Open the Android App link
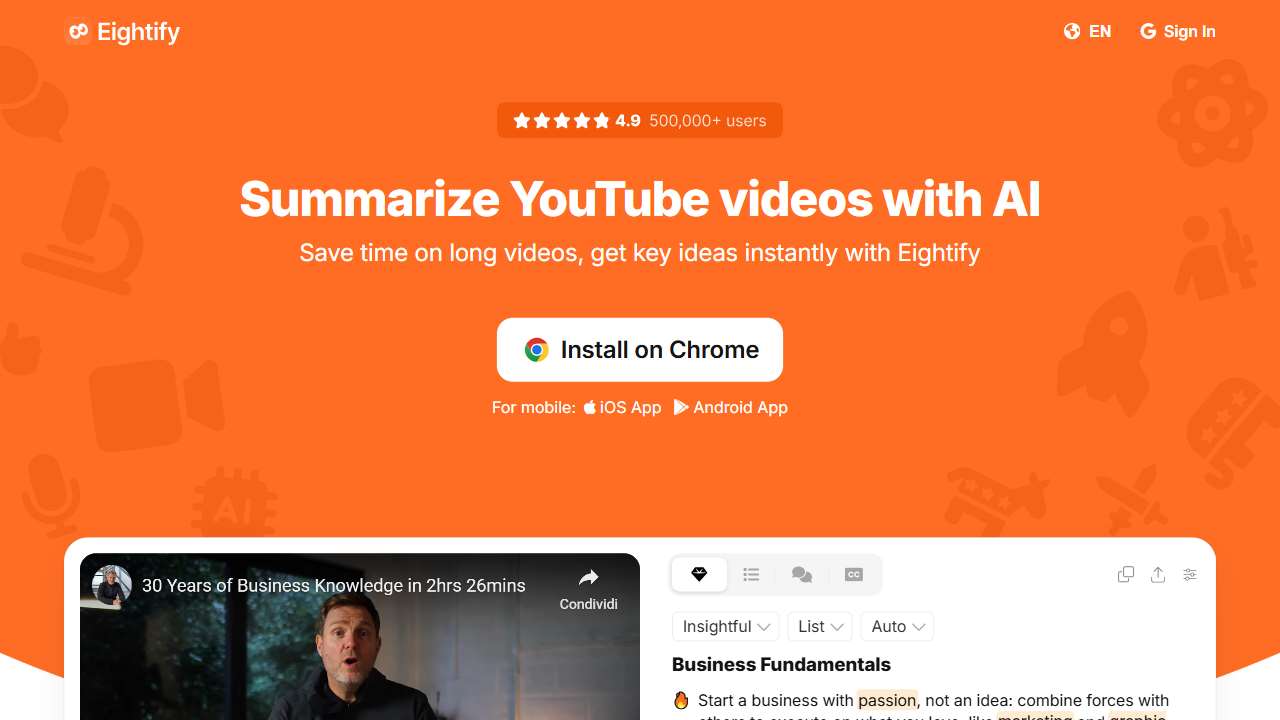Image resolution: width=1280 pixels, height=720 pixels. pyautogui.click(x=731, y=407)
